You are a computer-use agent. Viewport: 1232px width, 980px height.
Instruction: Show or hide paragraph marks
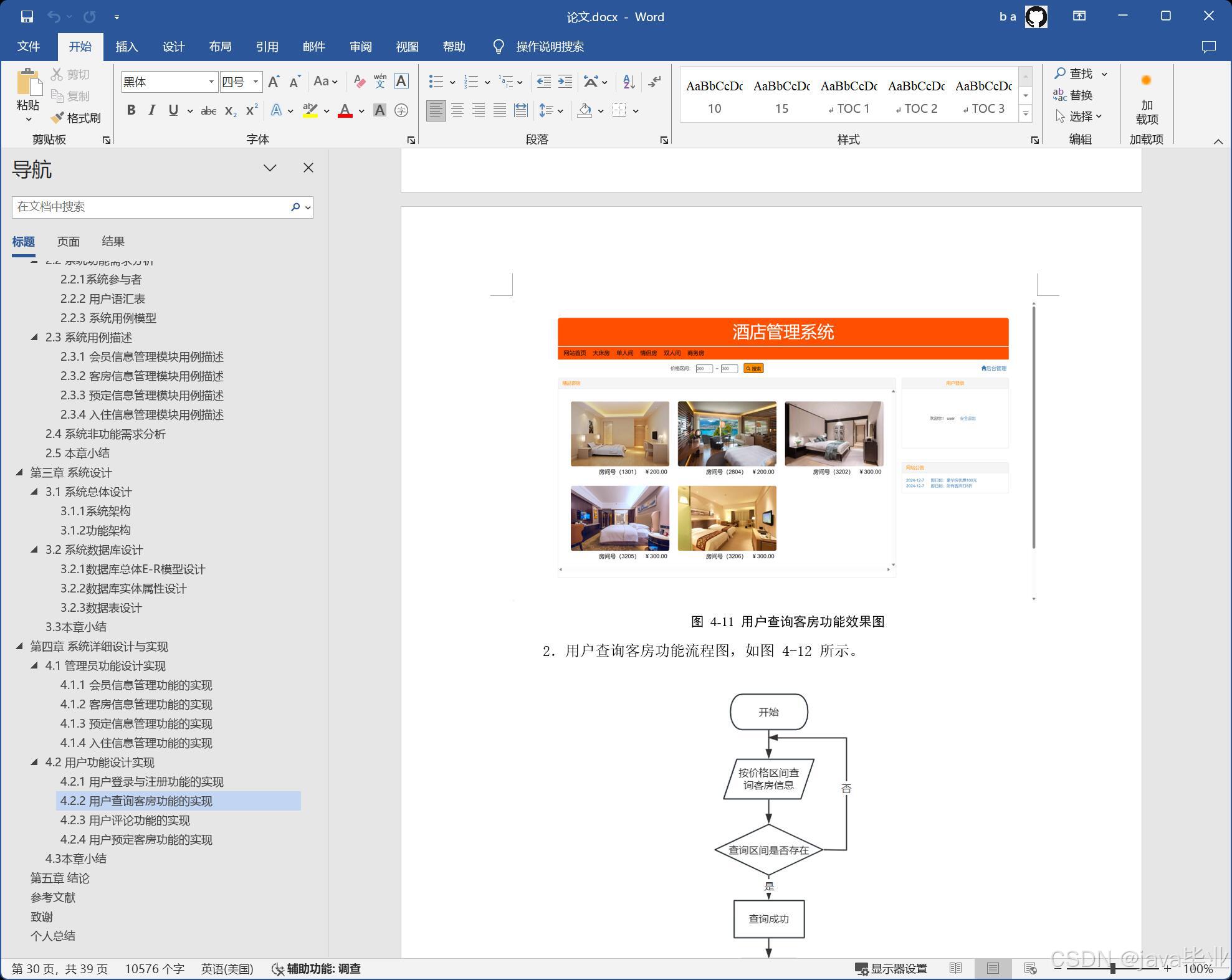(x=654, y=82)
